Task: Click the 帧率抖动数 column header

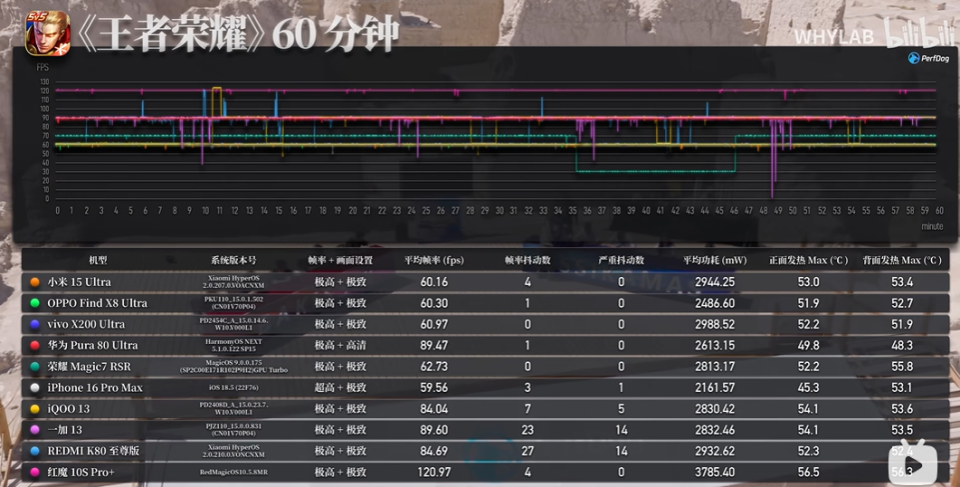Action: 527,260
